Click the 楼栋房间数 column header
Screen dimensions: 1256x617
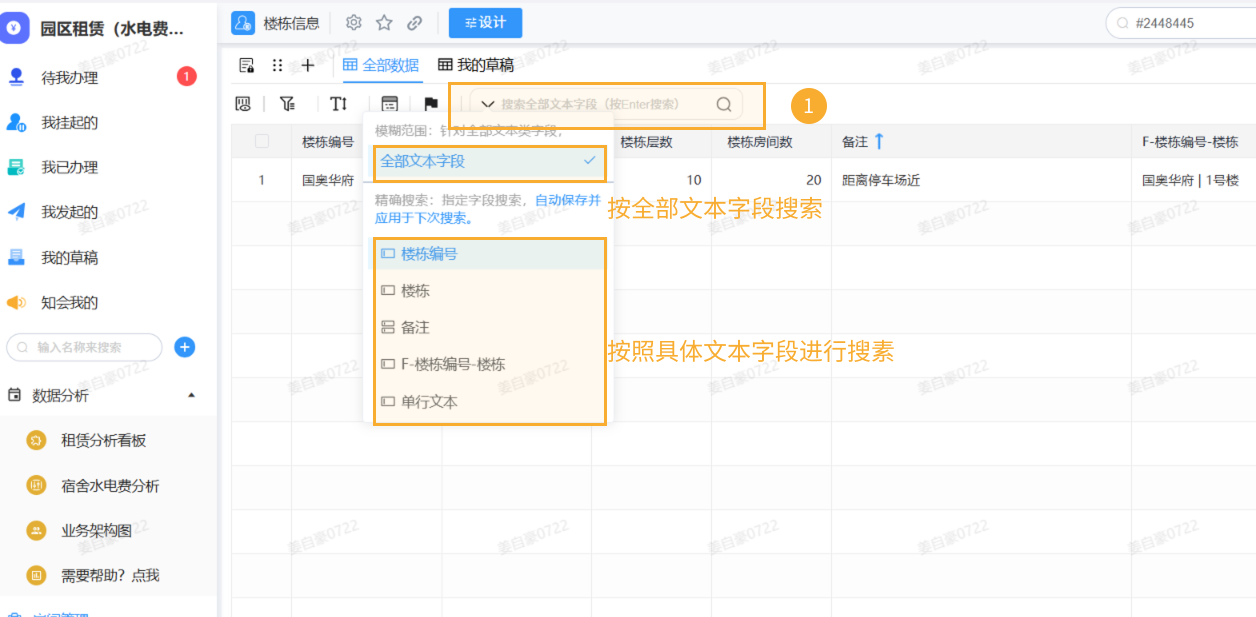760,142
